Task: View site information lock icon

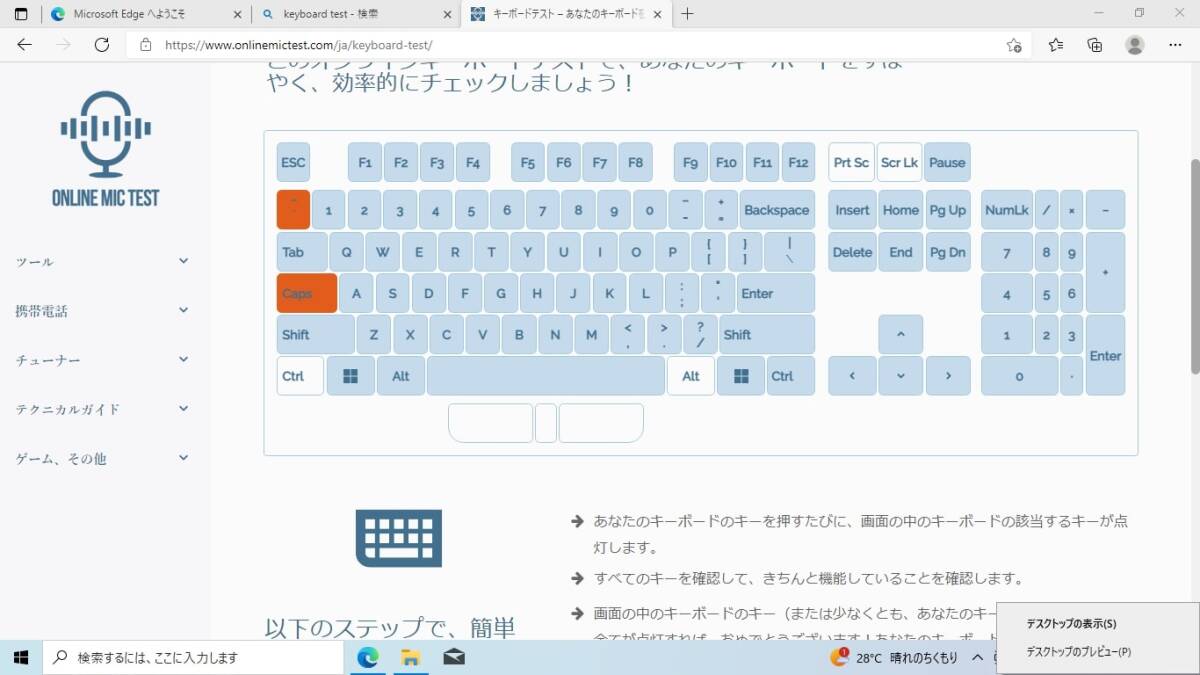Action: click(x=146, y=45)
